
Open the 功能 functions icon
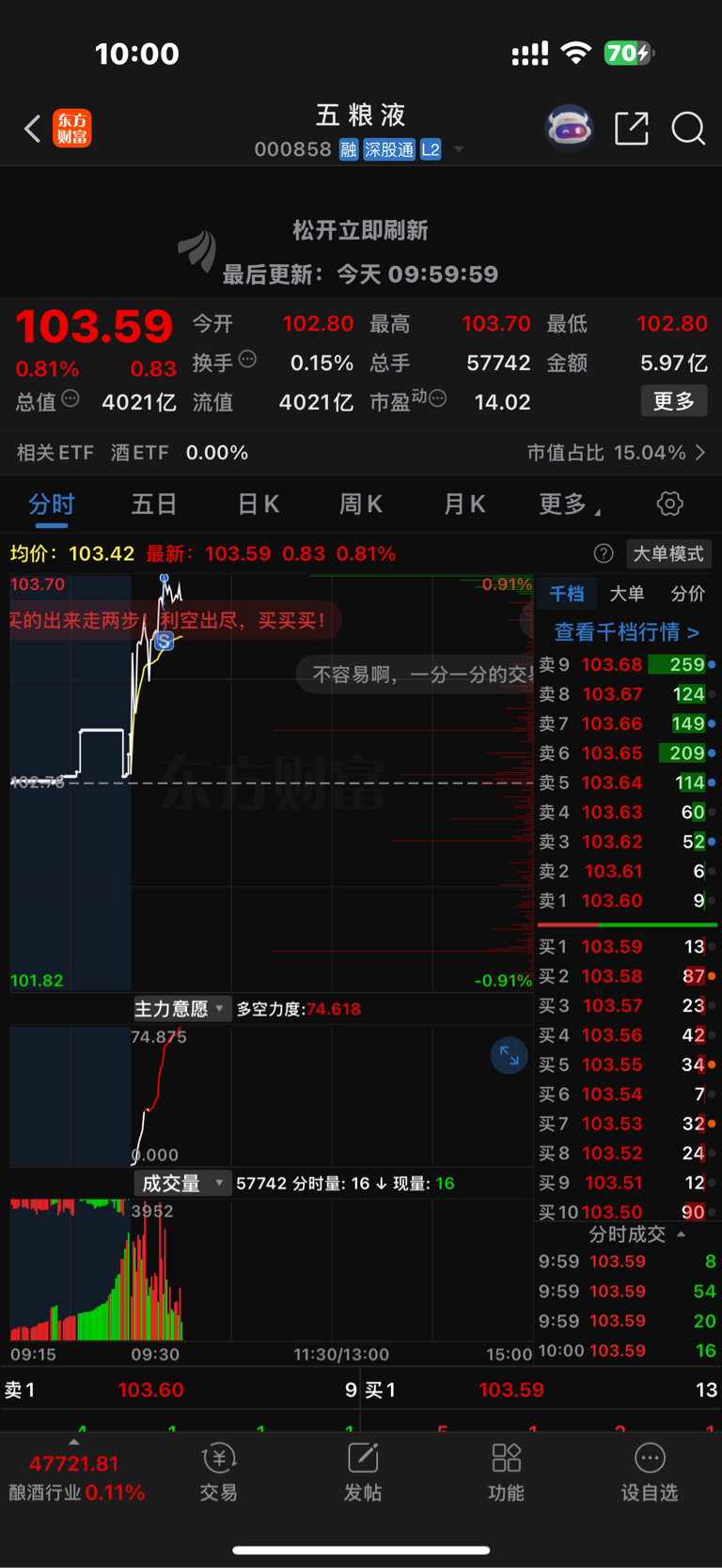[x=506, y=1472]
